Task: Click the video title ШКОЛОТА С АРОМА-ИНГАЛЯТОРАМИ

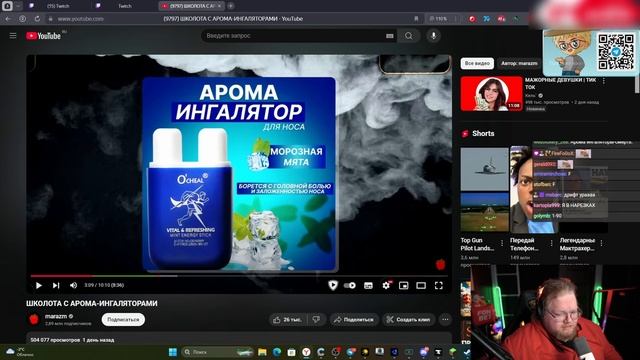Action: [x=91, y=303]
